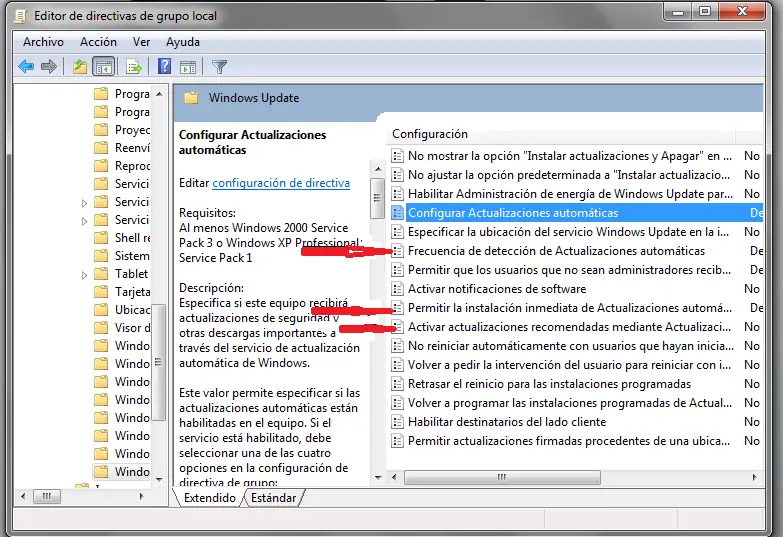Open filter options with funnel icon

click(x=219, y=66)
